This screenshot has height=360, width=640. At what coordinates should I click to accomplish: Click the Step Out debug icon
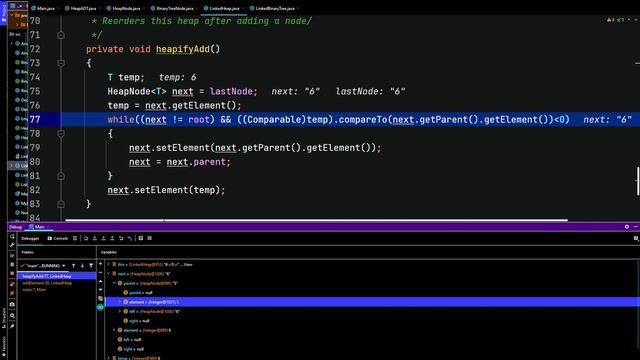[112, 238]
